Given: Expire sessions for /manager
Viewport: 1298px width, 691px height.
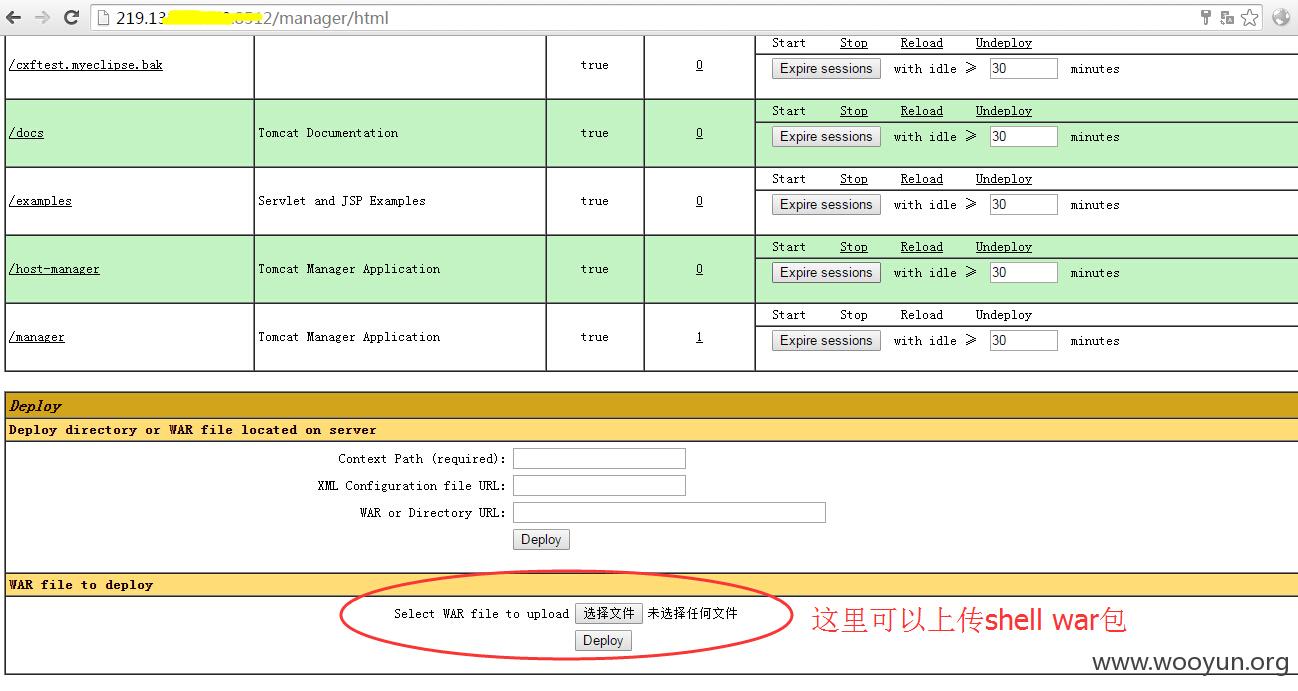Looking at the screenshot, I should (x=826, y=341).
